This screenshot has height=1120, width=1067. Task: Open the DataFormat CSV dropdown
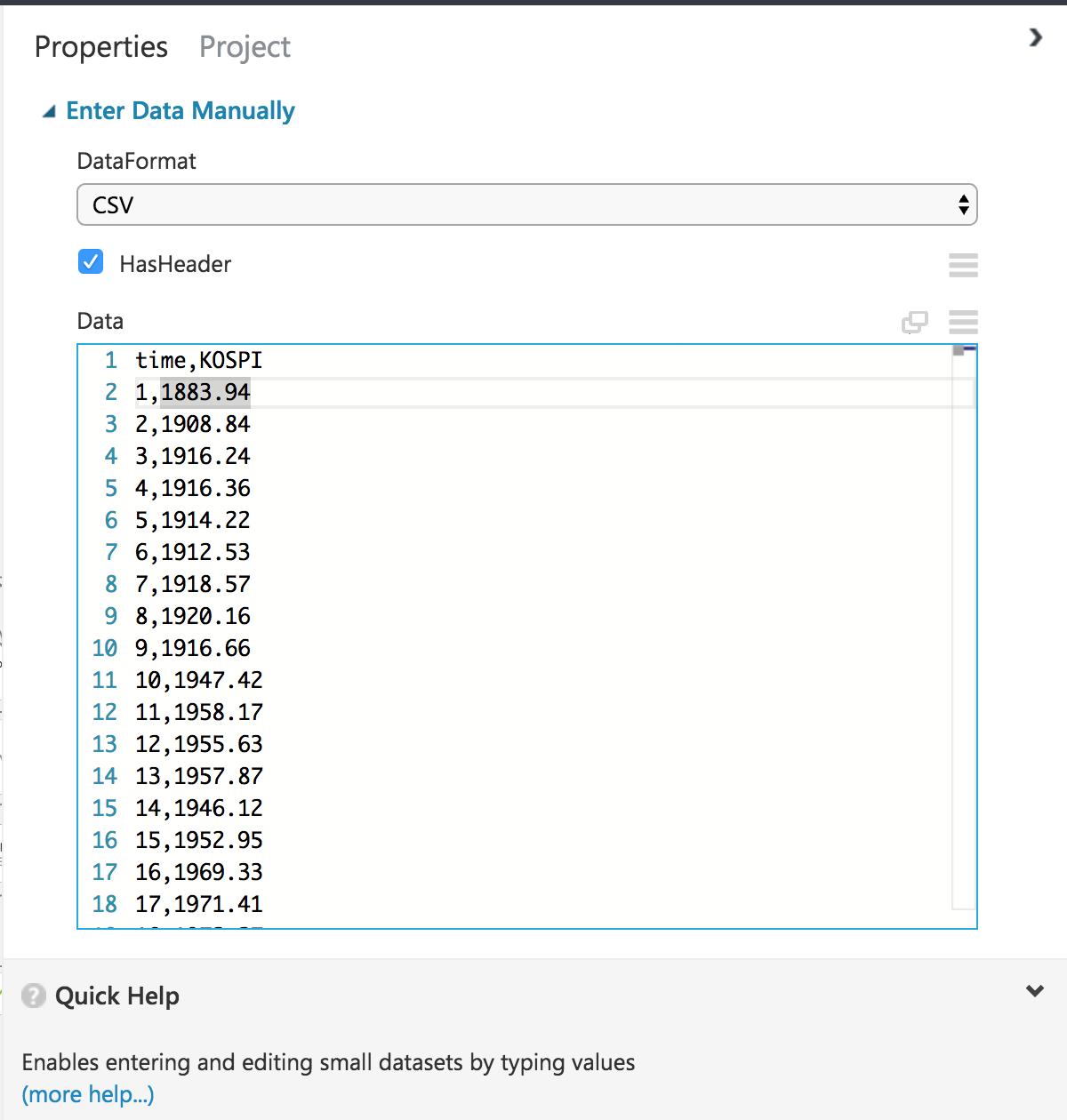coord(526,204)
